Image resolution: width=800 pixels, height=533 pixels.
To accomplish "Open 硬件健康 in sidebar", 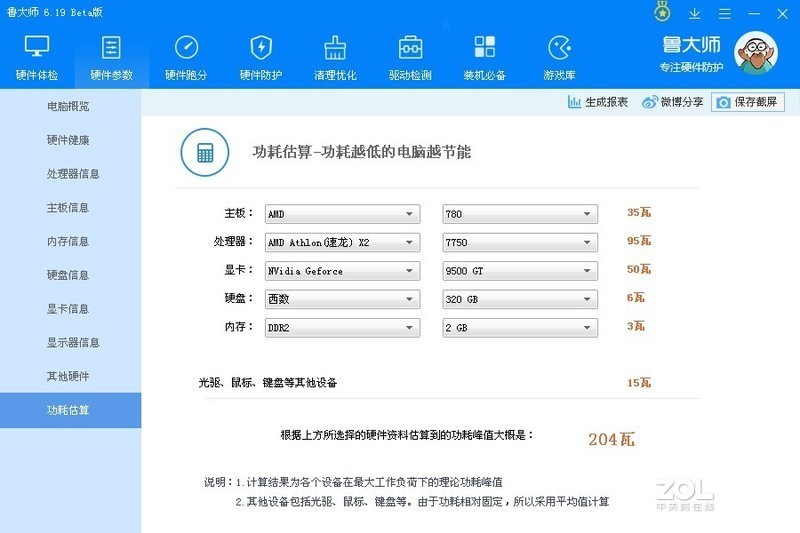I will click(68, 140).
